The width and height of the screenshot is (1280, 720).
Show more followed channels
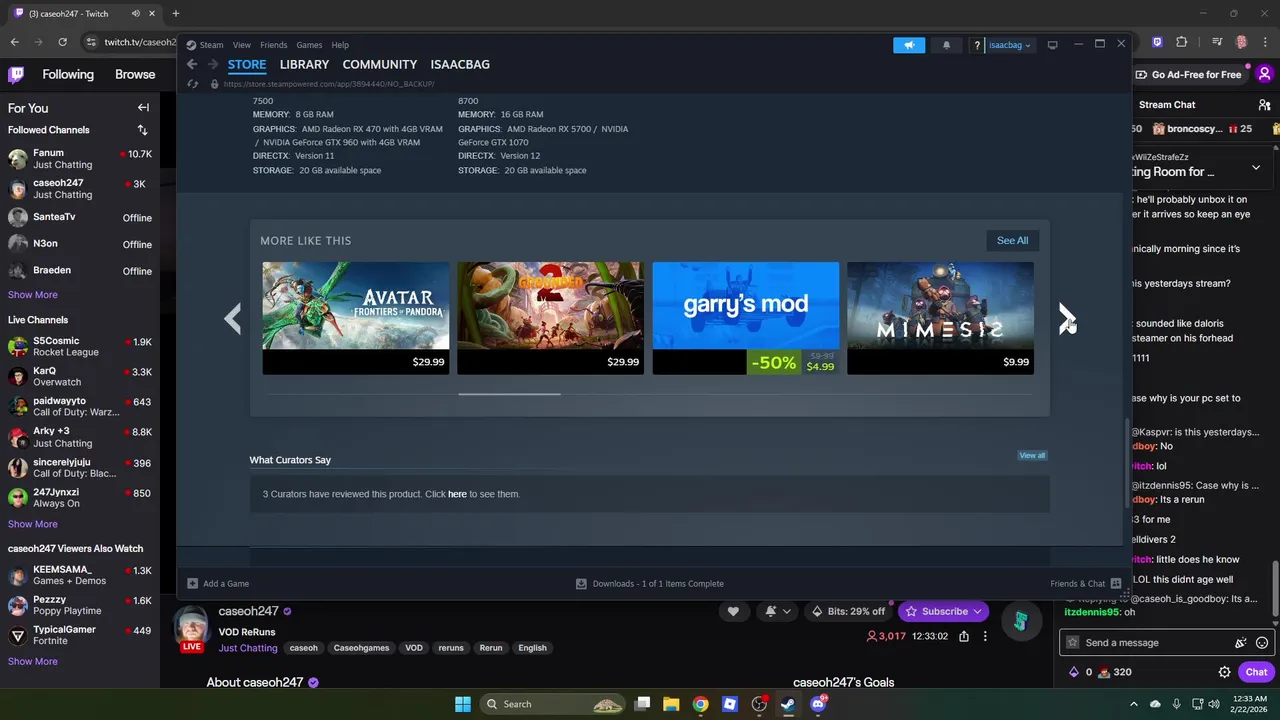33,295
